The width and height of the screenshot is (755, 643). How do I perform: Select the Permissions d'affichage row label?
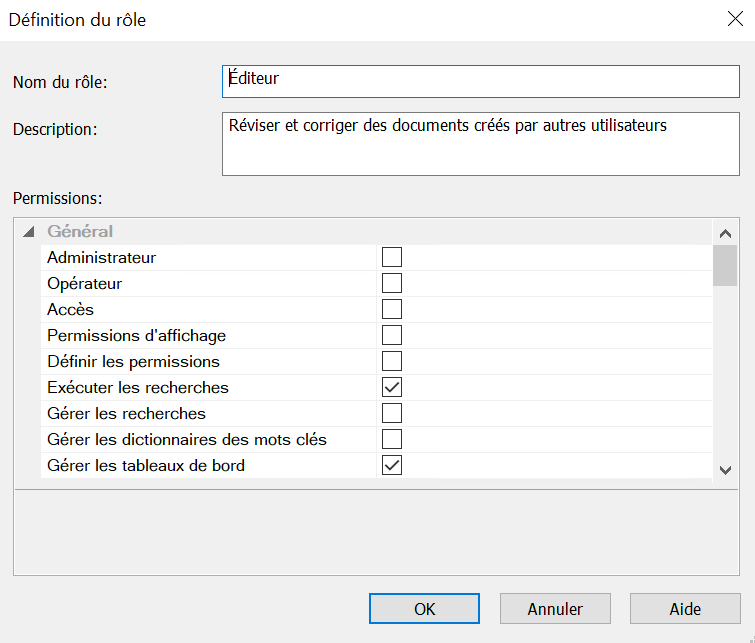[137, 336]
